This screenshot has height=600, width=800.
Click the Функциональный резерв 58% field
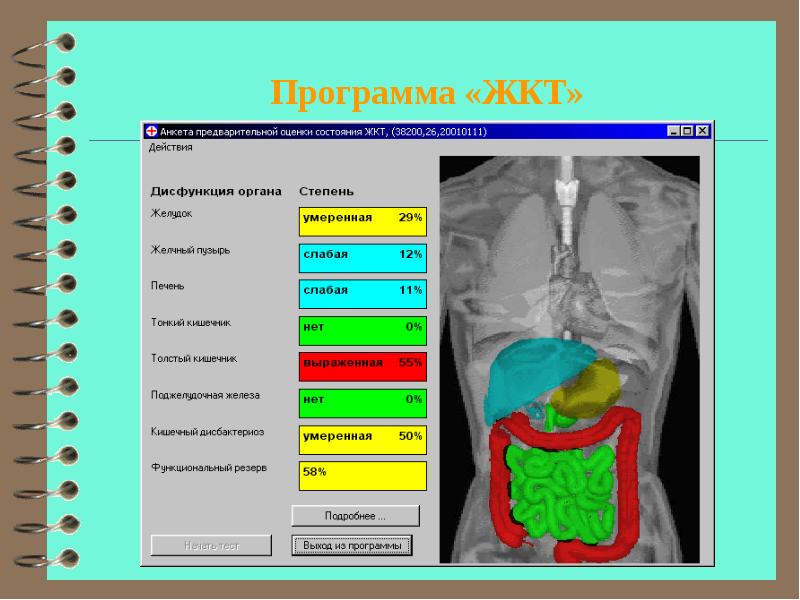[x=362, y=474]
